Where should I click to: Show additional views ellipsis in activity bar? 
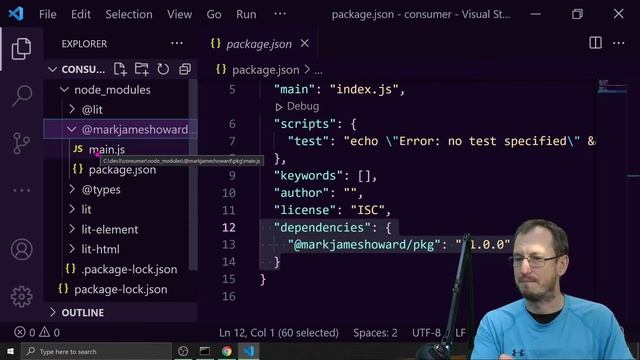21,190
